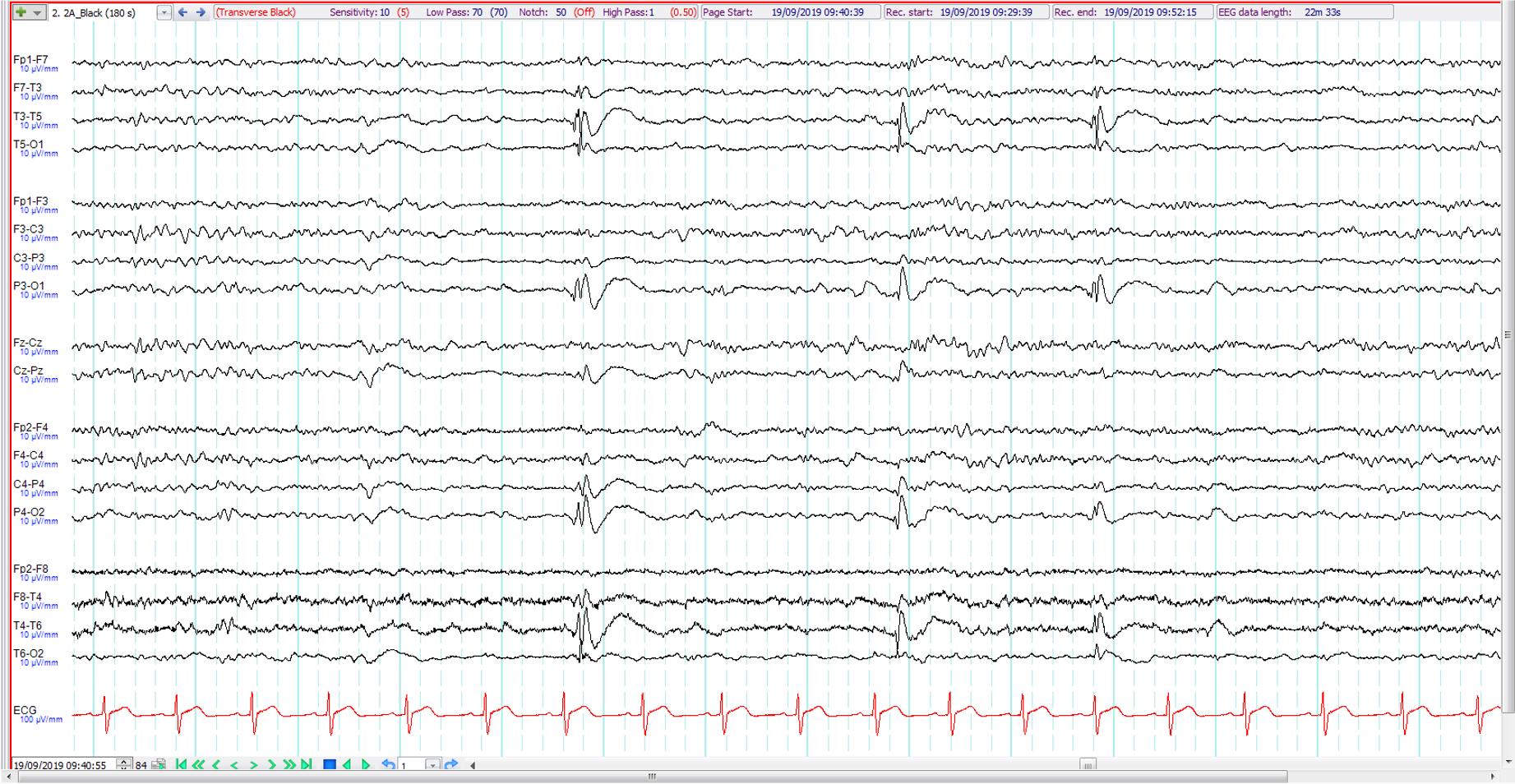Click the horizontal scrollbar thumb
This screenshot has width=1515, height=784.
pos(653,777)
